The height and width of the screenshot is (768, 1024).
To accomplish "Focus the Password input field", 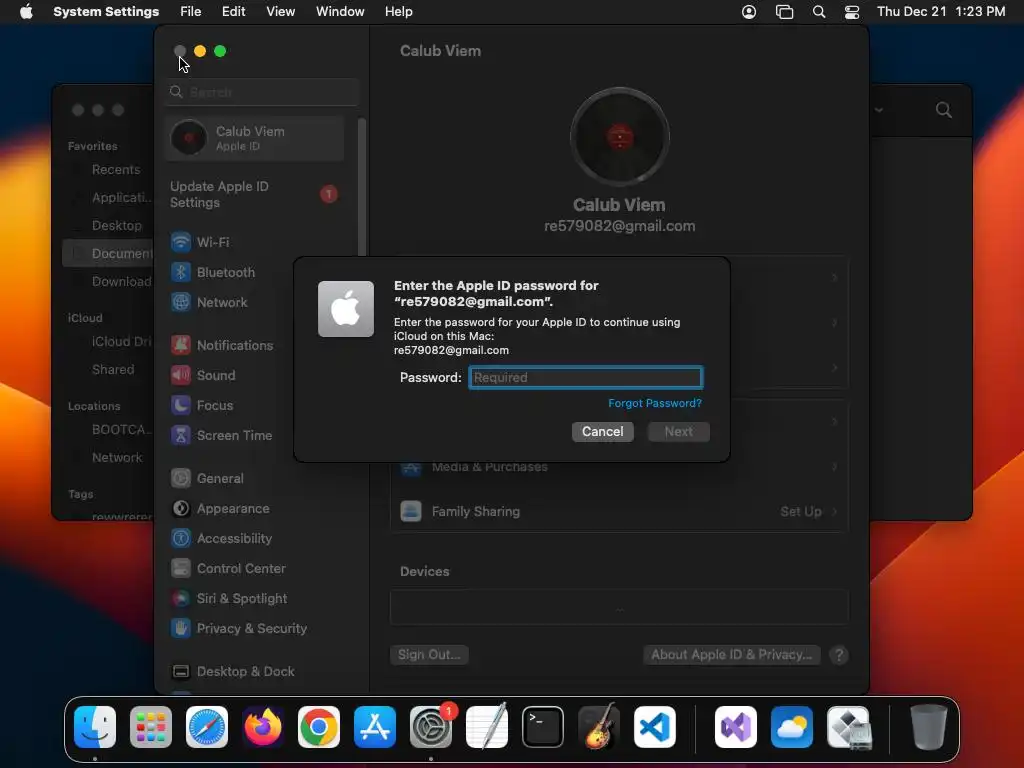I will (x=586, y=377).
